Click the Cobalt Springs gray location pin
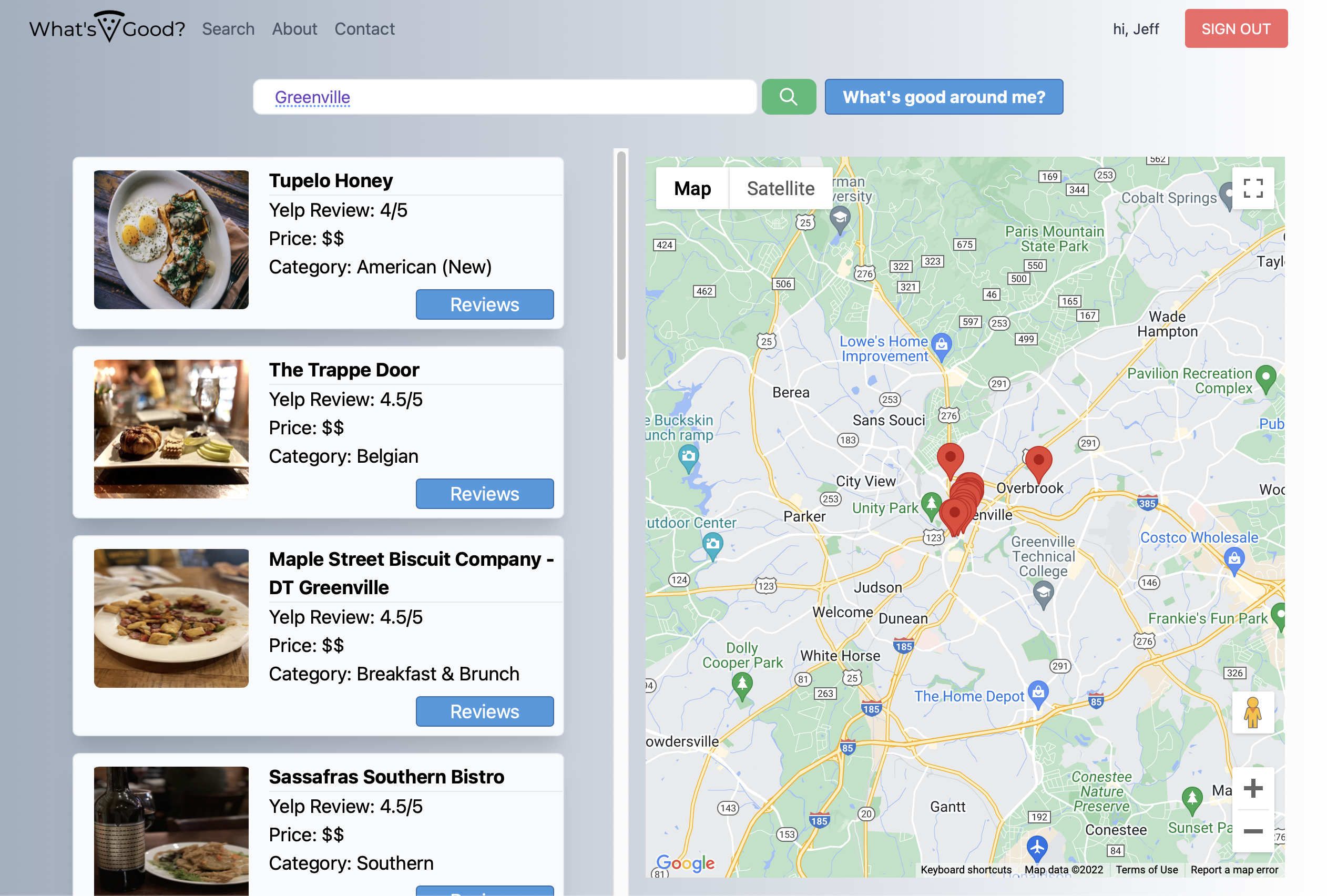 pyautogui.click(x=1227, y=197)
